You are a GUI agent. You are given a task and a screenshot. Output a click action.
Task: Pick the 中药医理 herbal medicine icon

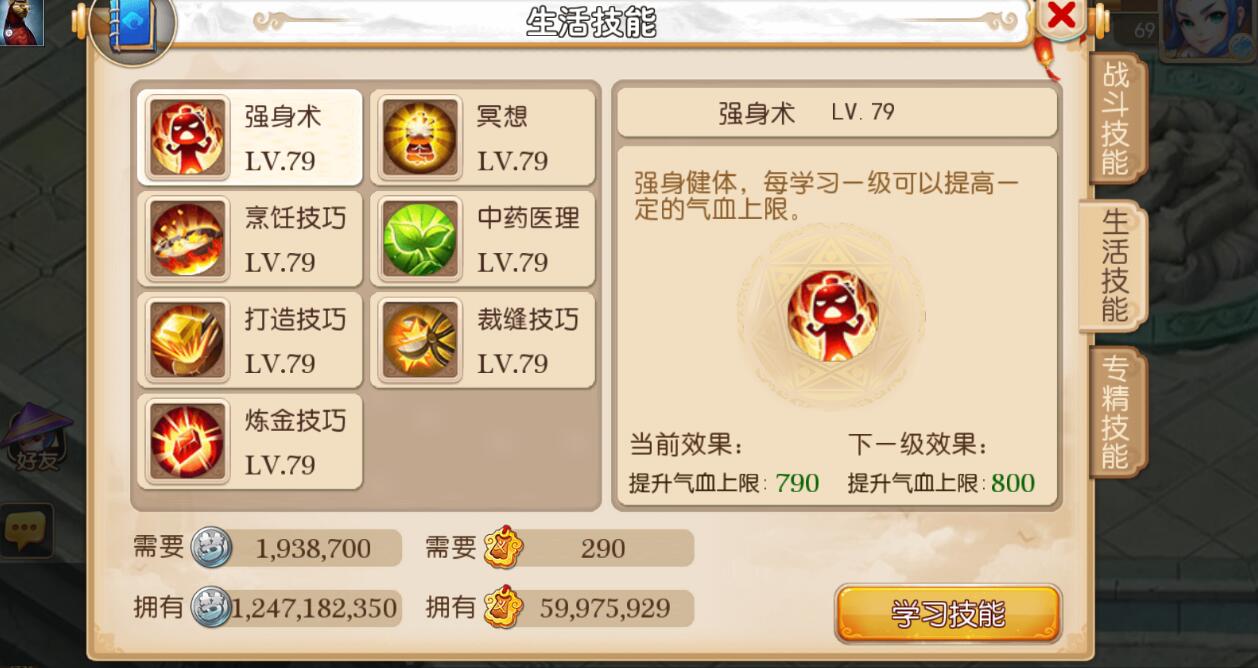(420, 239)
